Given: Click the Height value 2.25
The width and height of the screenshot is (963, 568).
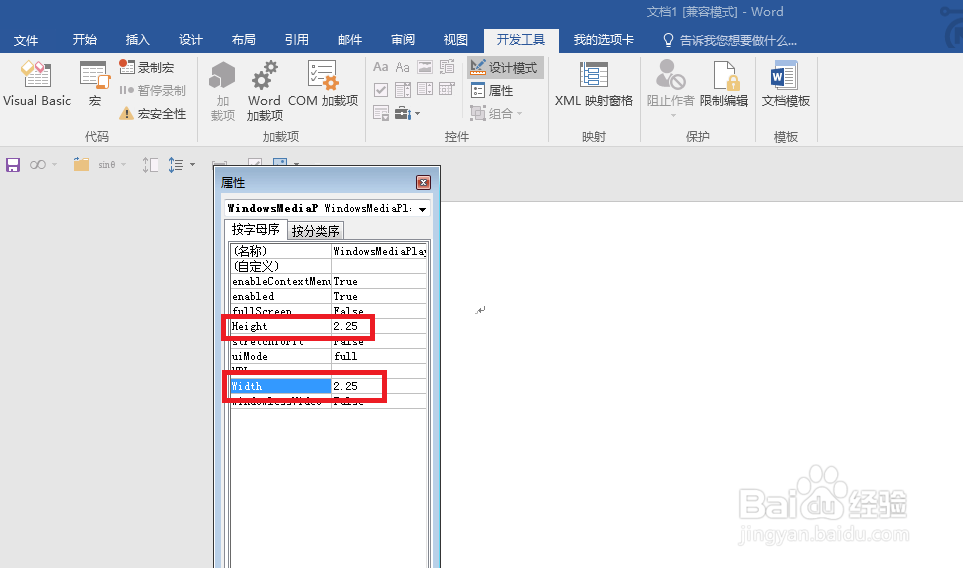Looking at the screenshot, I should point(345,326).
